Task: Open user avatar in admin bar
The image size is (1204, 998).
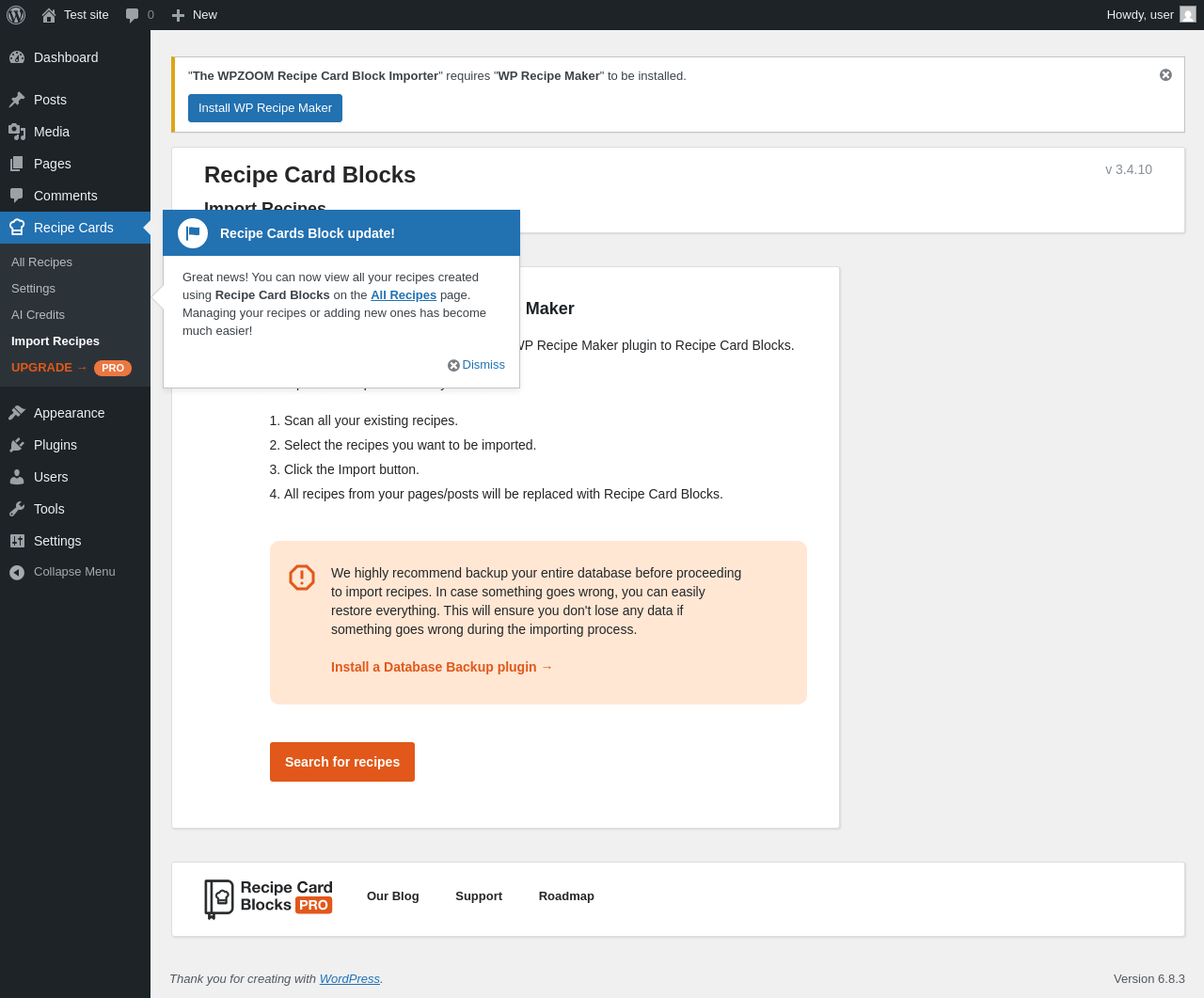Action: click(x=1188, y=14)
